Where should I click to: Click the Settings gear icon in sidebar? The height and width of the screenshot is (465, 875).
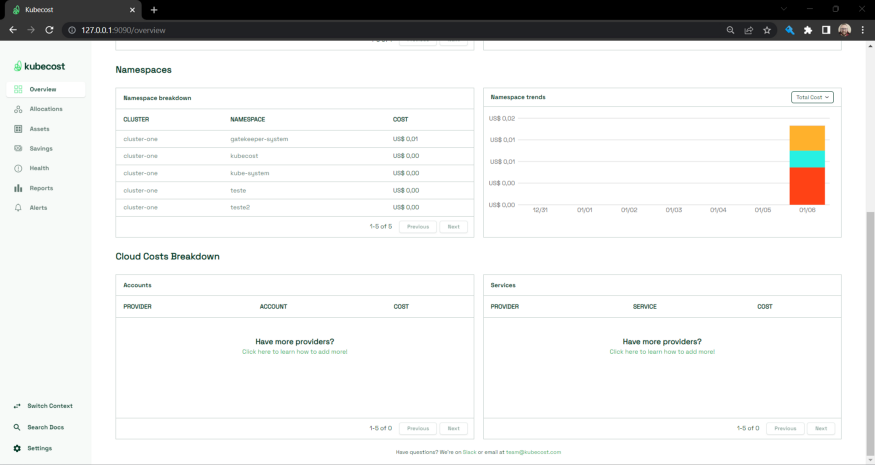coord(18,448)
